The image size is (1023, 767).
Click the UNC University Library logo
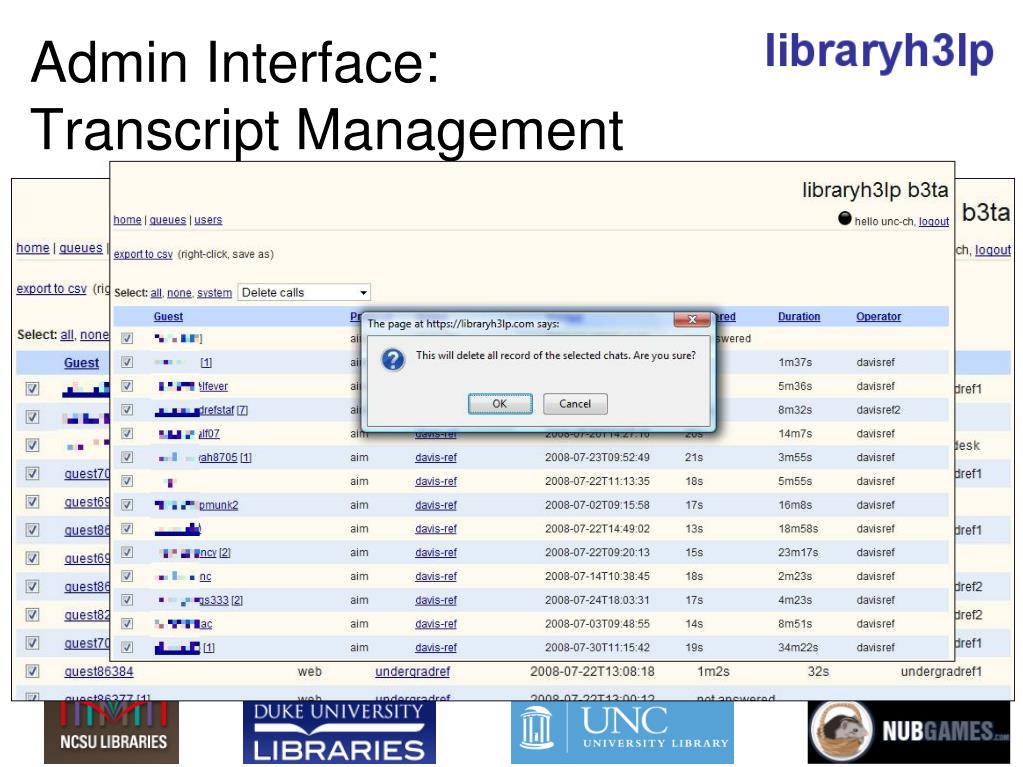coord(622,732)
